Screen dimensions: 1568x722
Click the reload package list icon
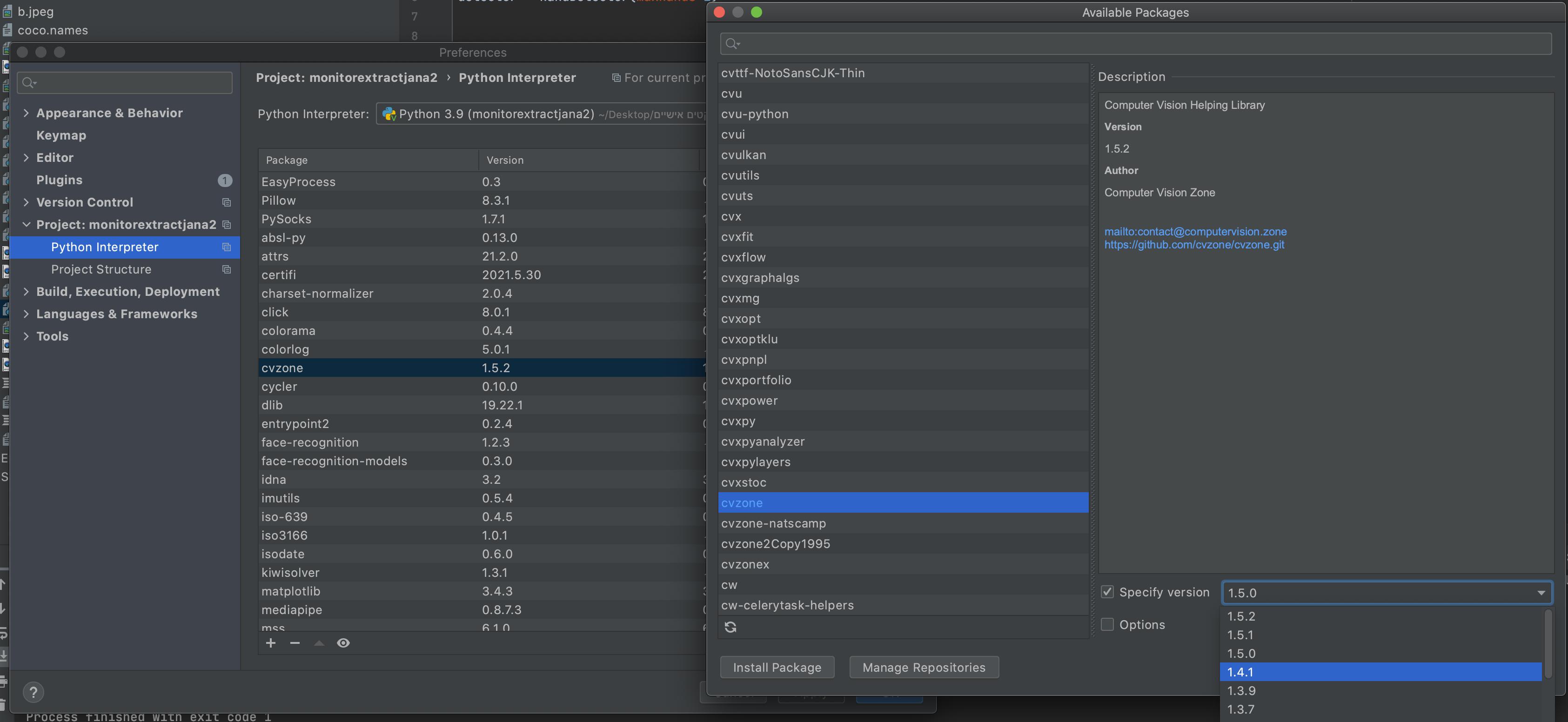(x=730, y=627)
